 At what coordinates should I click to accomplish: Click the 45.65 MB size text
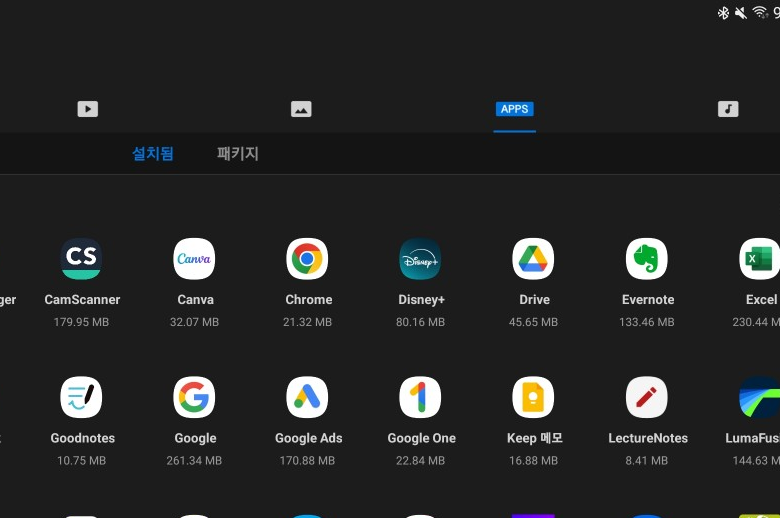click(x=533, y=322)
